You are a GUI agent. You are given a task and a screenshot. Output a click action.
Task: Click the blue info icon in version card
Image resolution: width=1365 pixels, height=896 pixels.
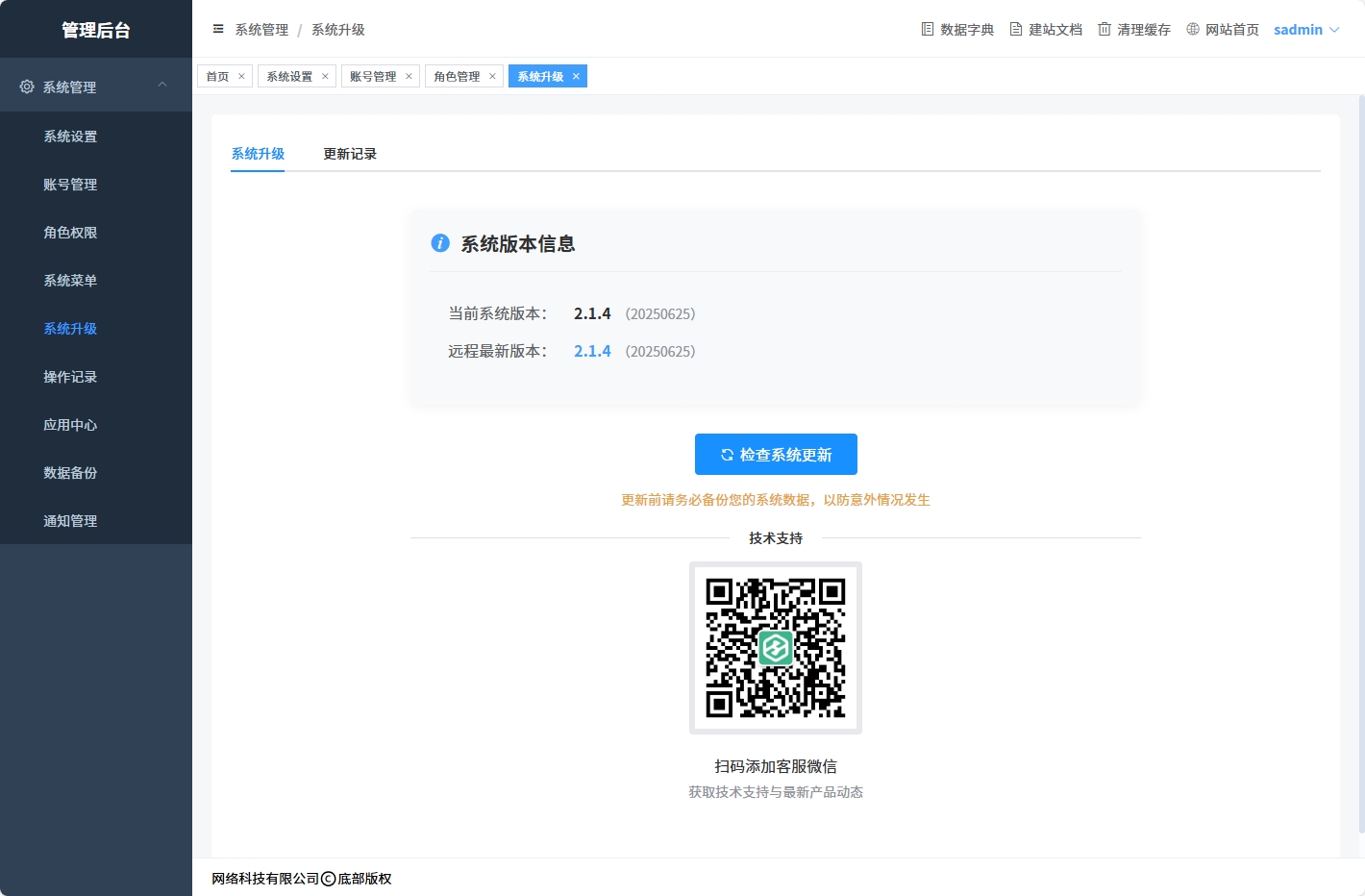(x=440, y=243)
